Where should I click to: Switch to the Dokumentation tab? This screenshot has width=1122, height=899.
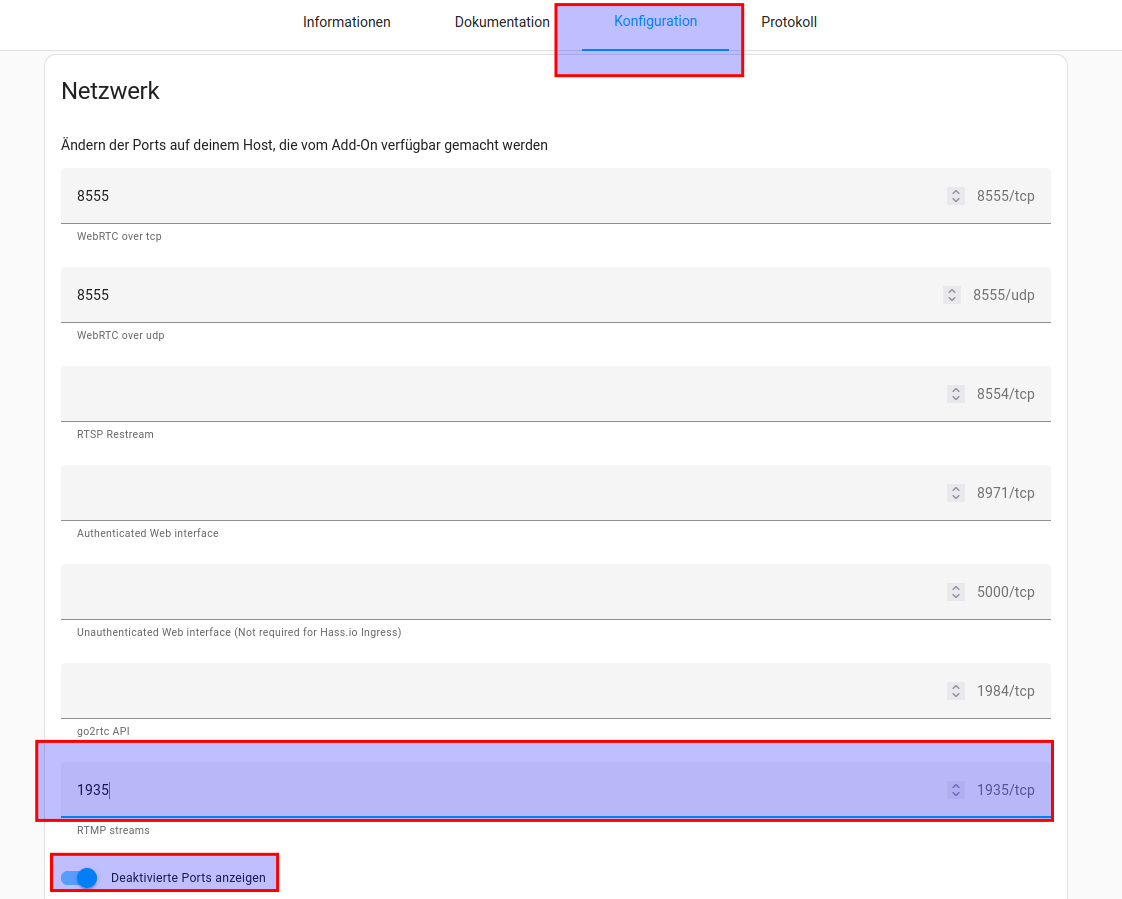point(502,22)
